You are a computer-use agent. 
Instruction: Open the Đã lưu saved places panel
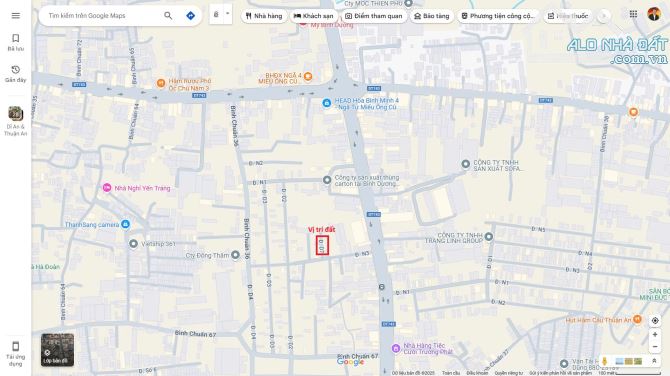pos(15,42)
